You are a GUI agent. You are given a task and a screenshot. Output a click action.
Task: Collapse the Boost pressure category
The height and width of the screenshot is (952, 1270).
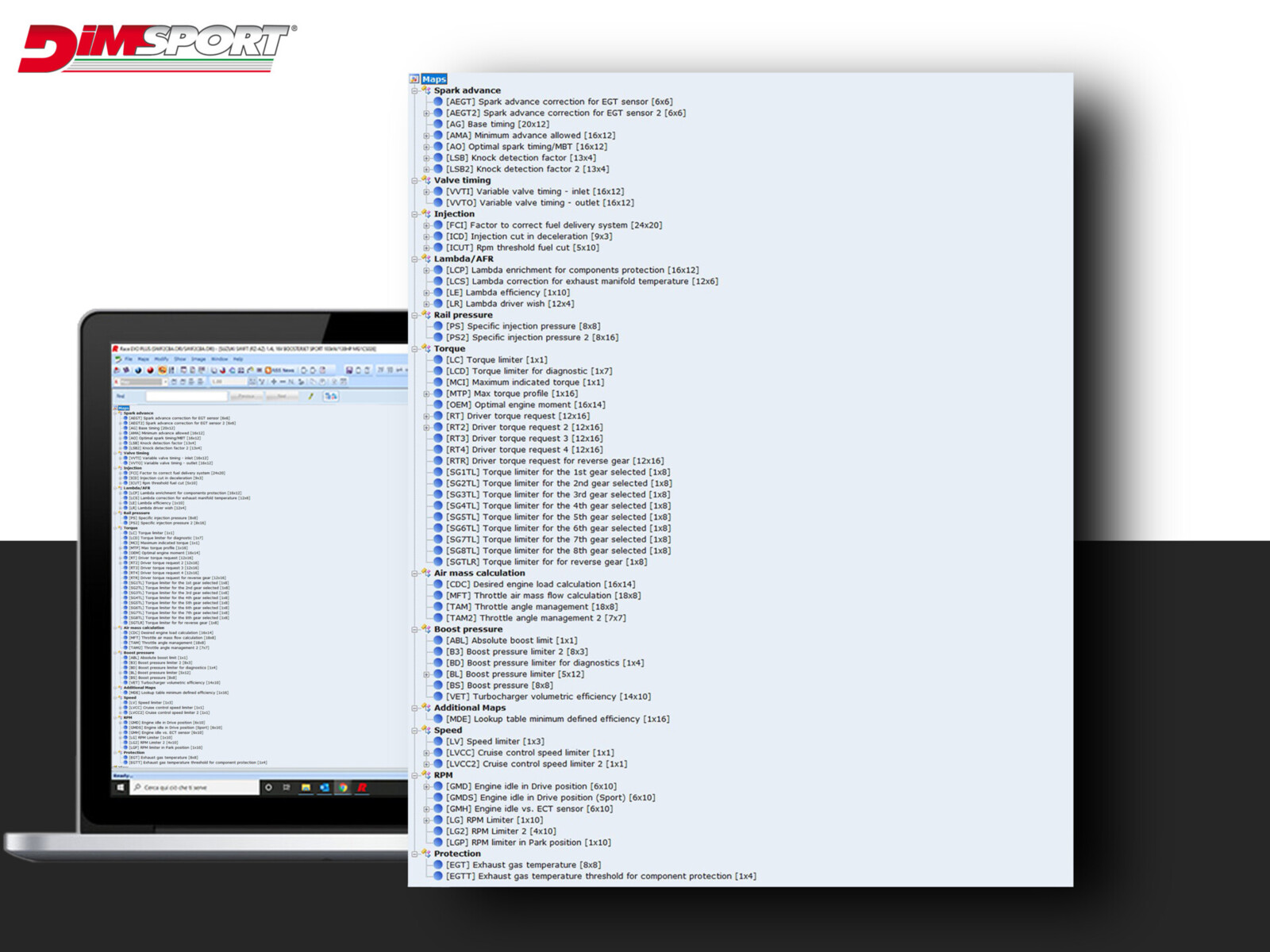click(x=414, y=630)
